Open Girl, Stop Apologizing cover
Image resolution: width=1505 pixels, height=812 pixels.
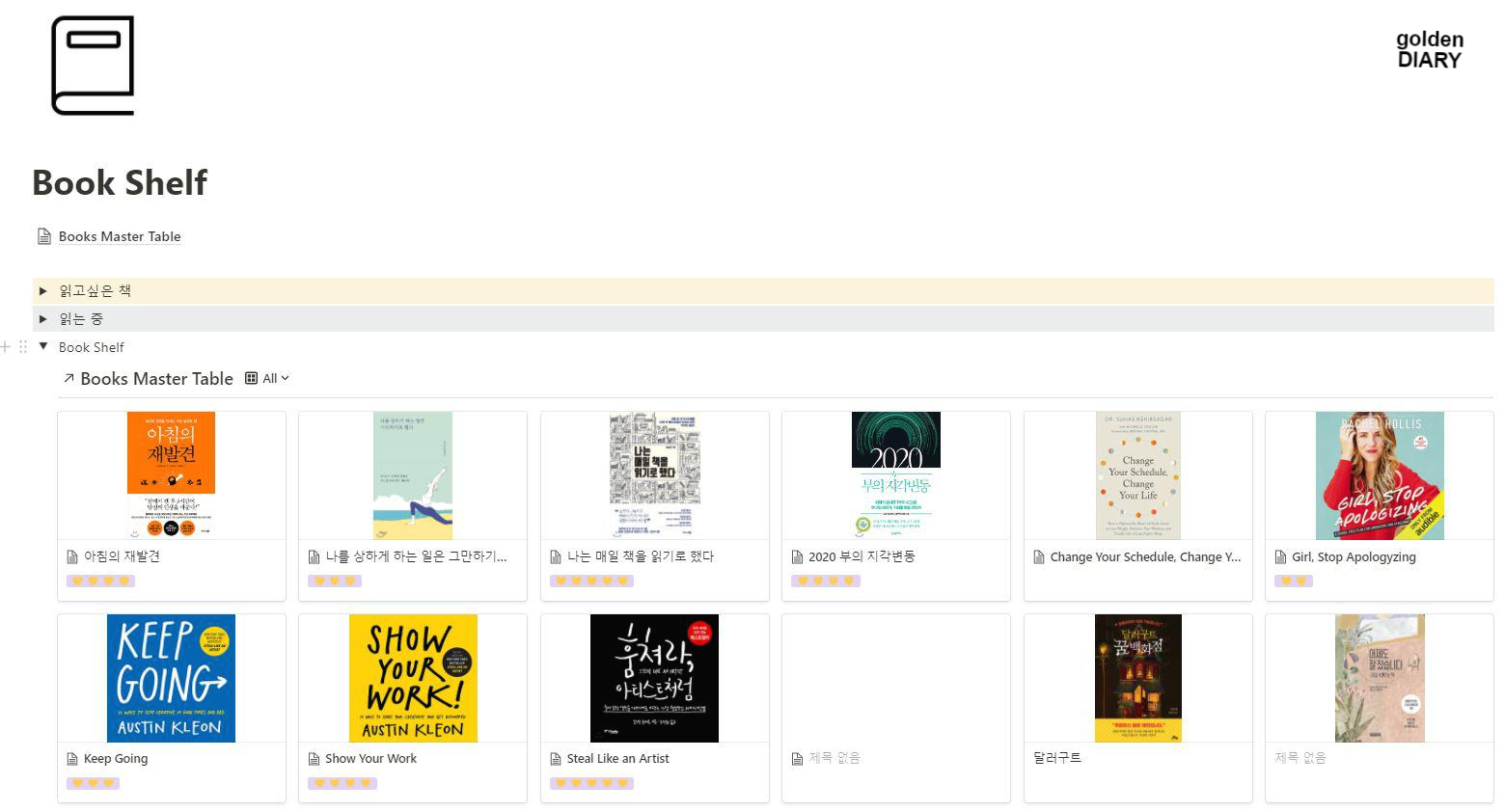tap(1380, 475)
